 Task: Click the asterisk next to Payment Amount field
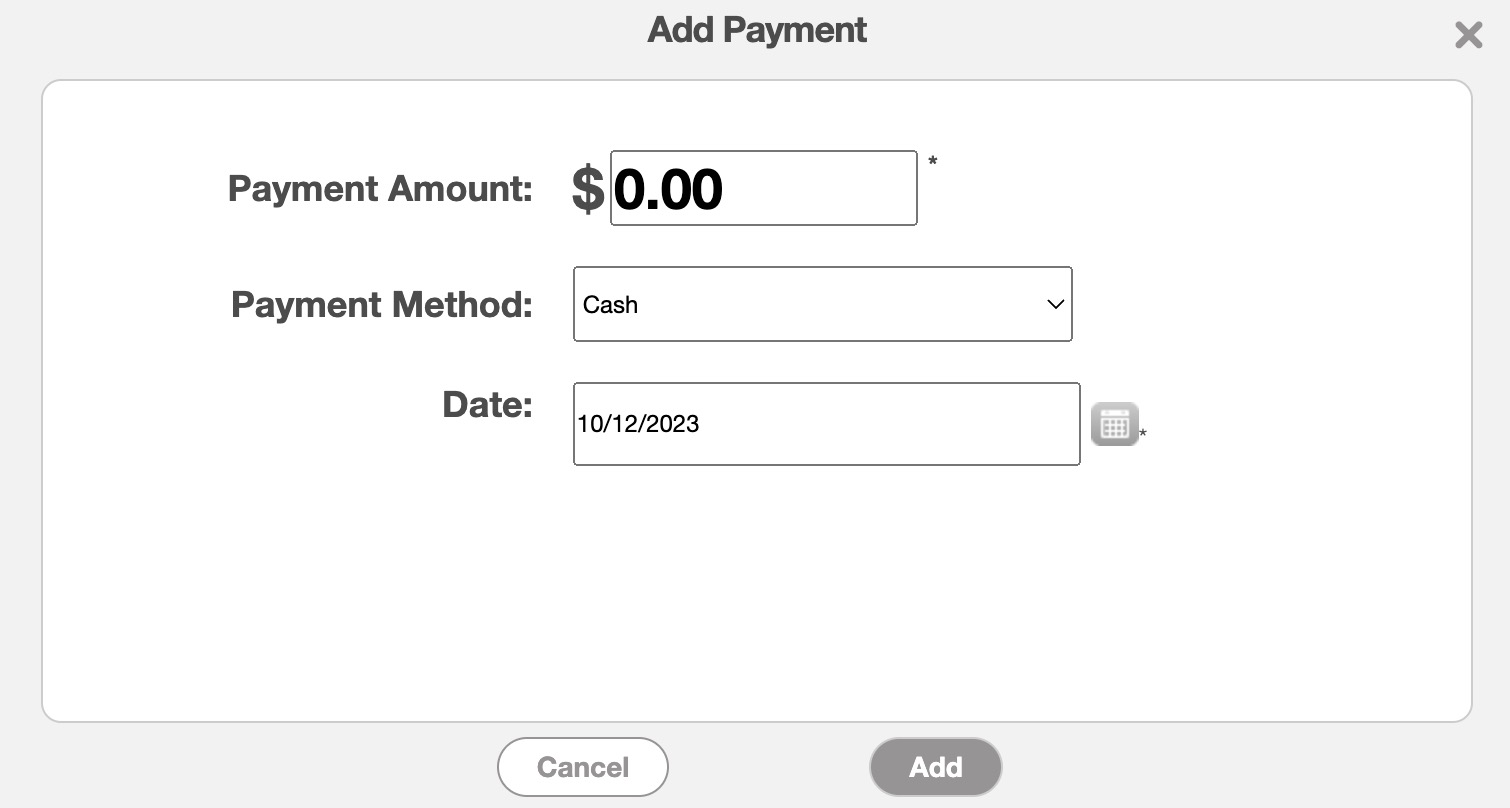(x=933, y=161)
